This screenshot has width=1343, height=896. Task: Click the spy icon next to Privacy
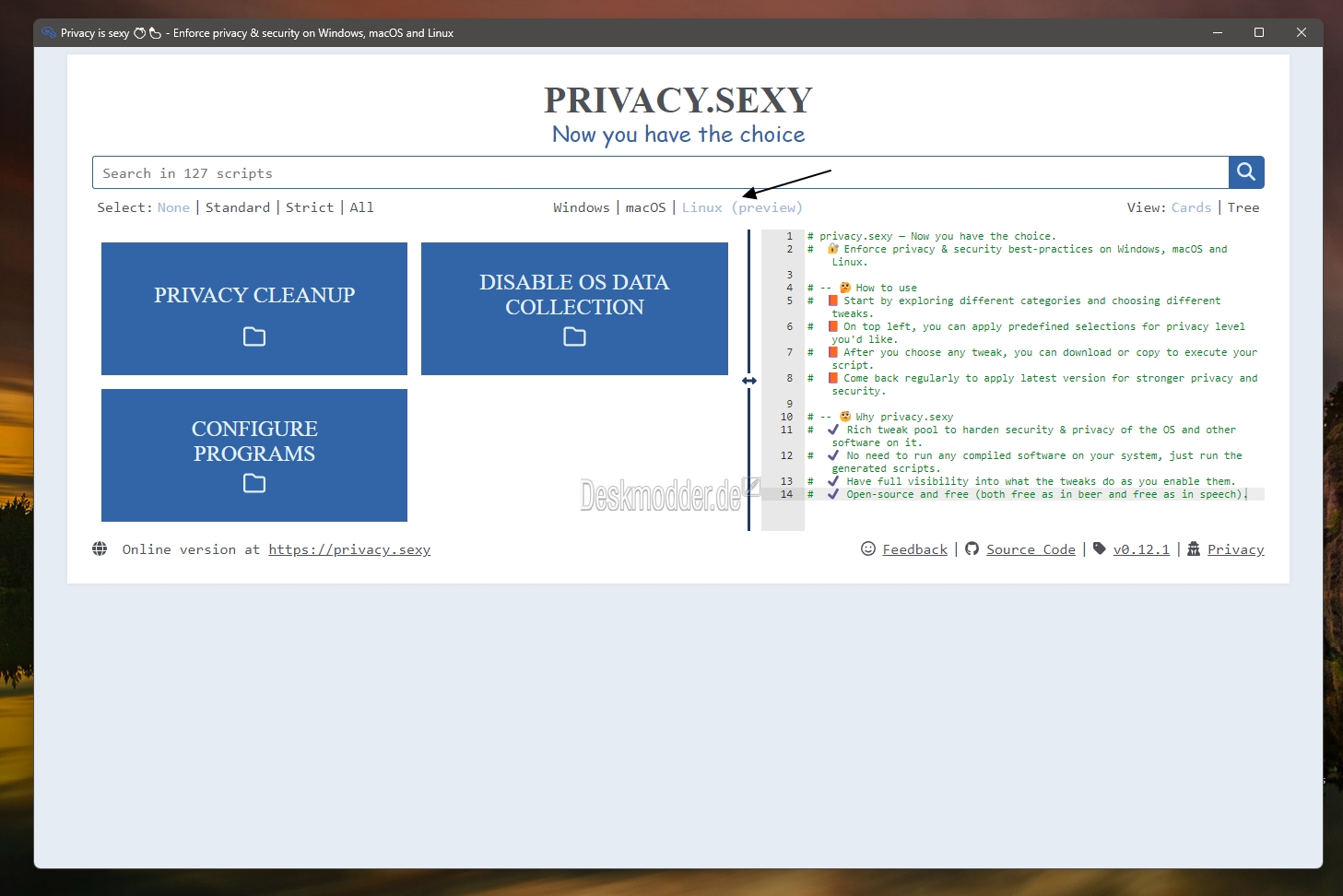(x=1194, y=548)
